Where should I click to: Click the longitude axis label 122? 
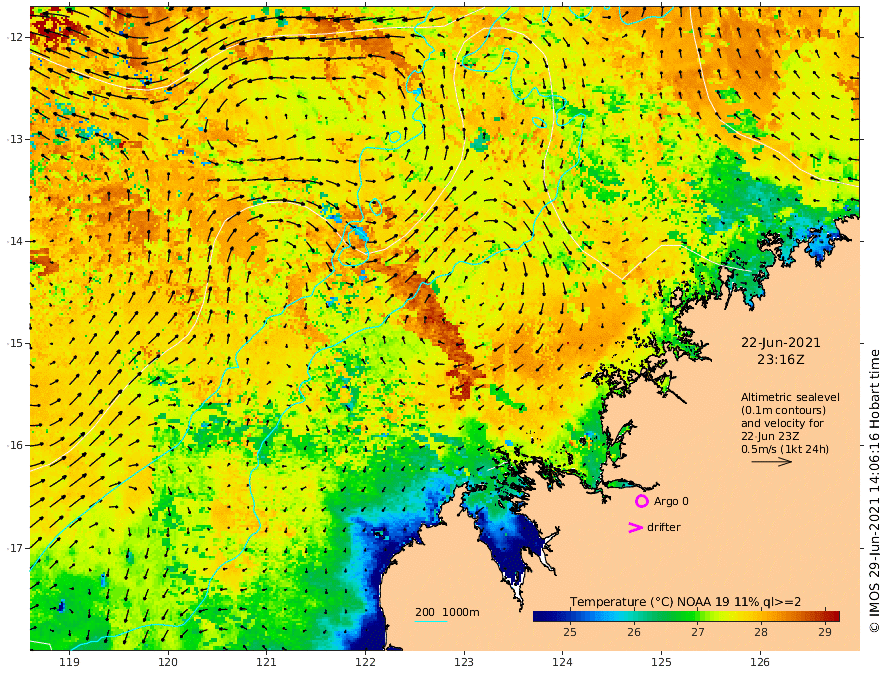(x=365, y=662)
